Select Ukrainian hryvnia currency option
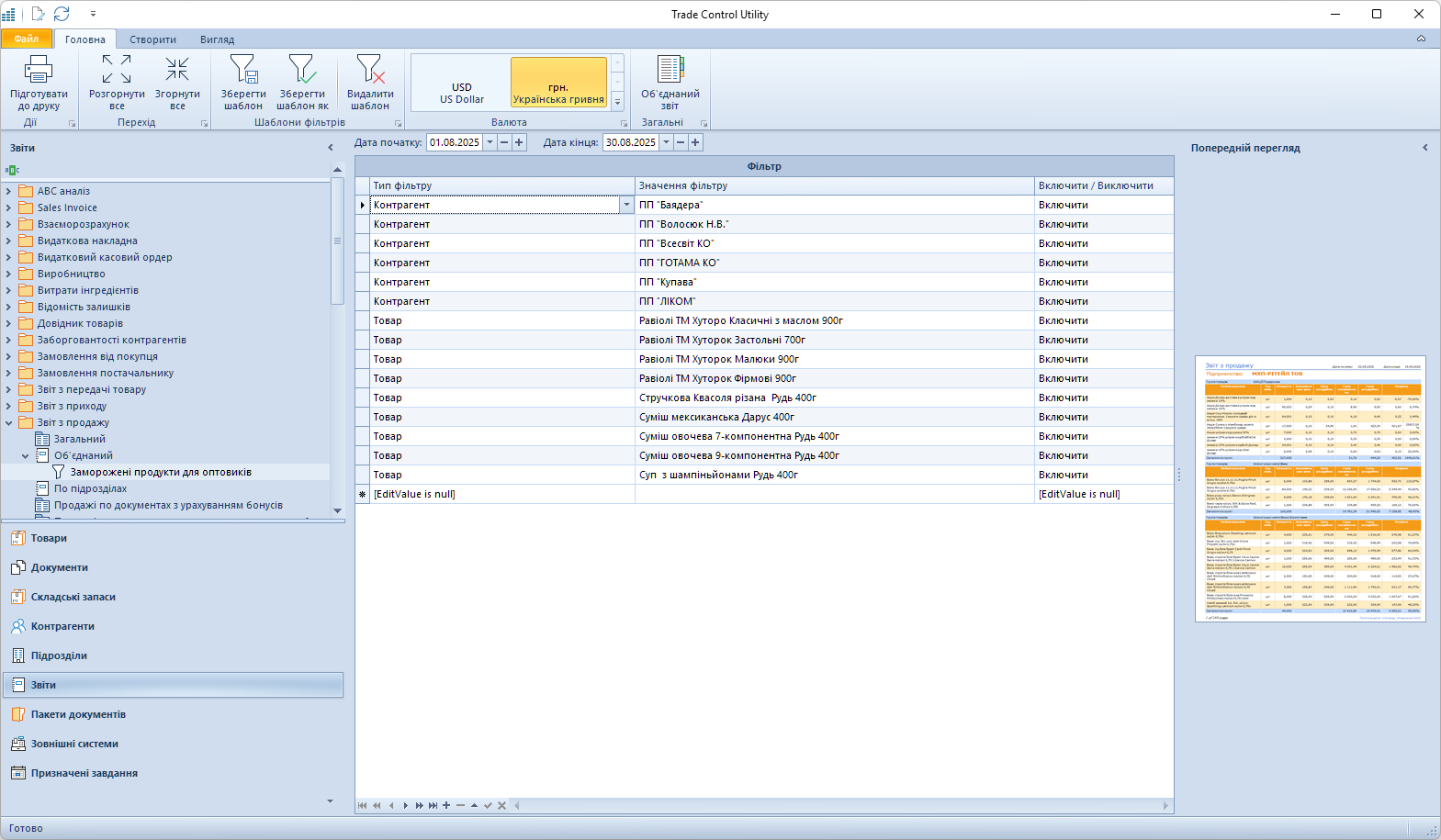1441x840 pixels. (558, 93)
